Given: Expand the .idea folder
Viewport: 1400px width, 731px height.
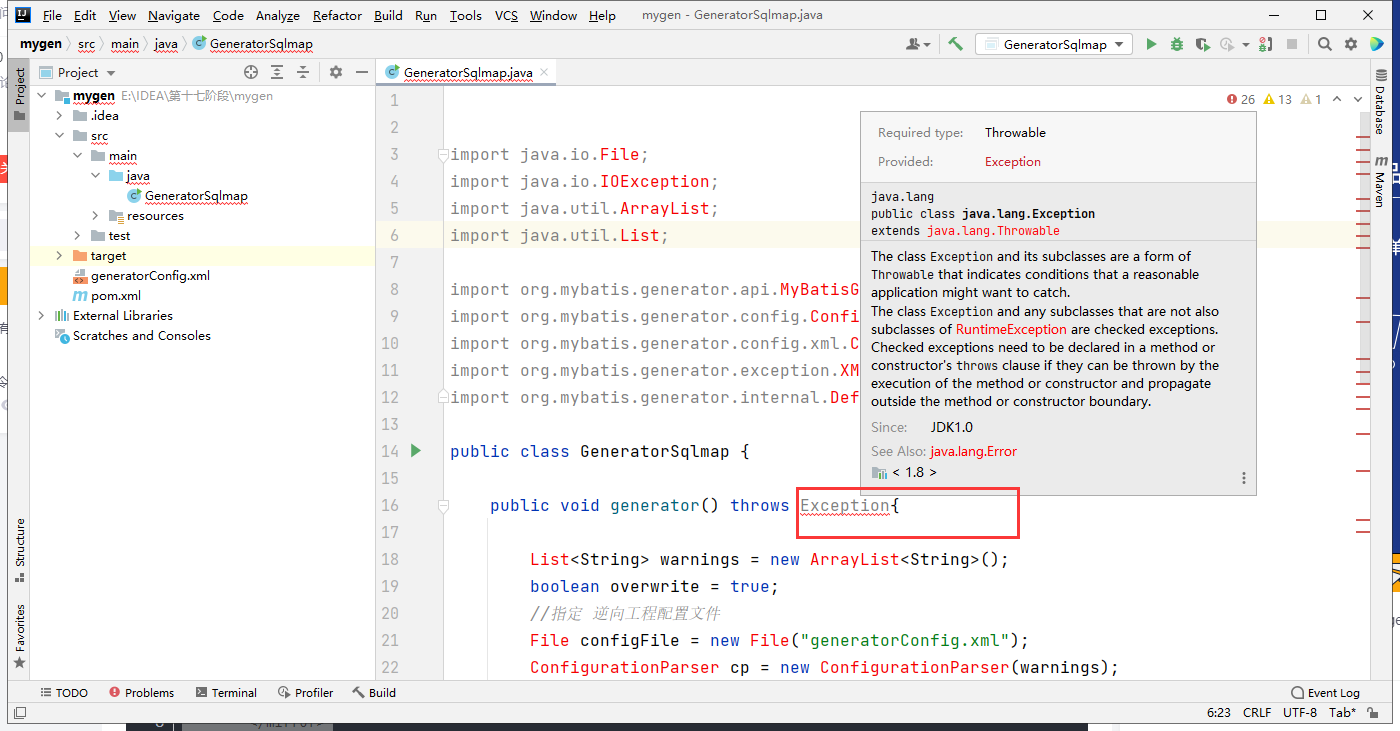Looking at the screenshot, I should point(60,116).
